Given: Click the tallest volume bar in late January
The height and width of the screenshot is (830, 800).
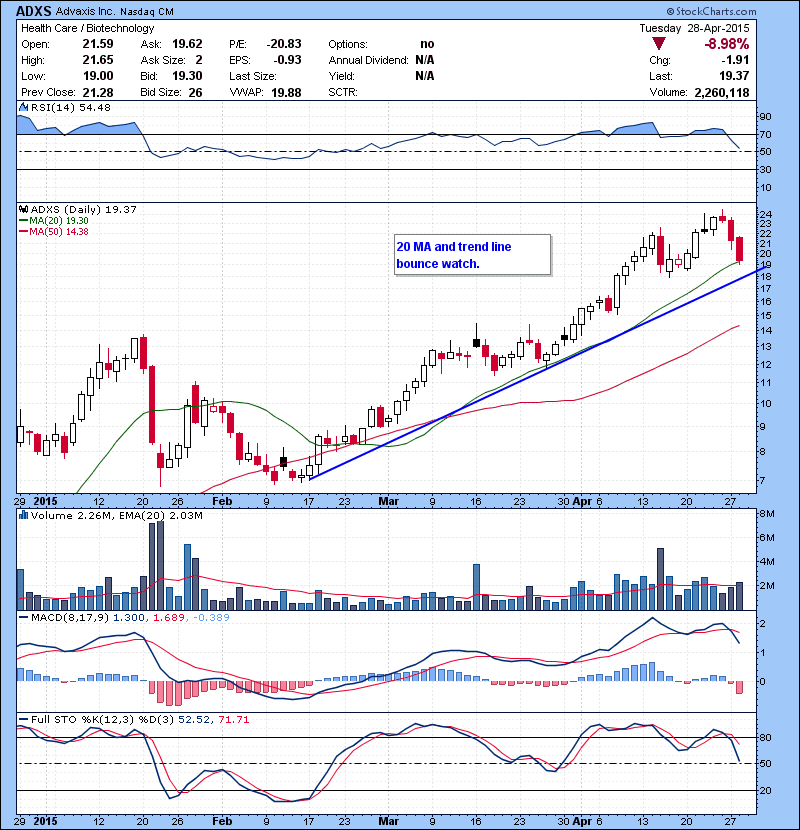Looking at the screenshot, I should click(160, 565).
